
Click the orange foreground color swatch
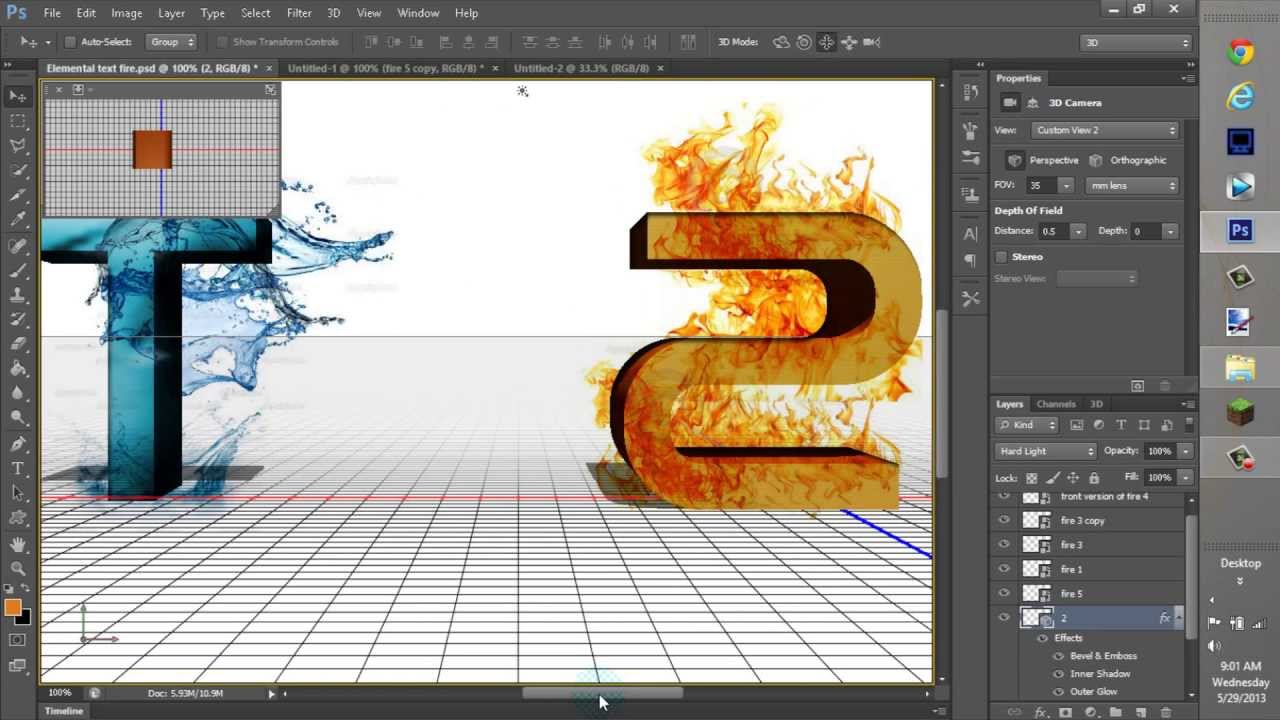(13, 607)
